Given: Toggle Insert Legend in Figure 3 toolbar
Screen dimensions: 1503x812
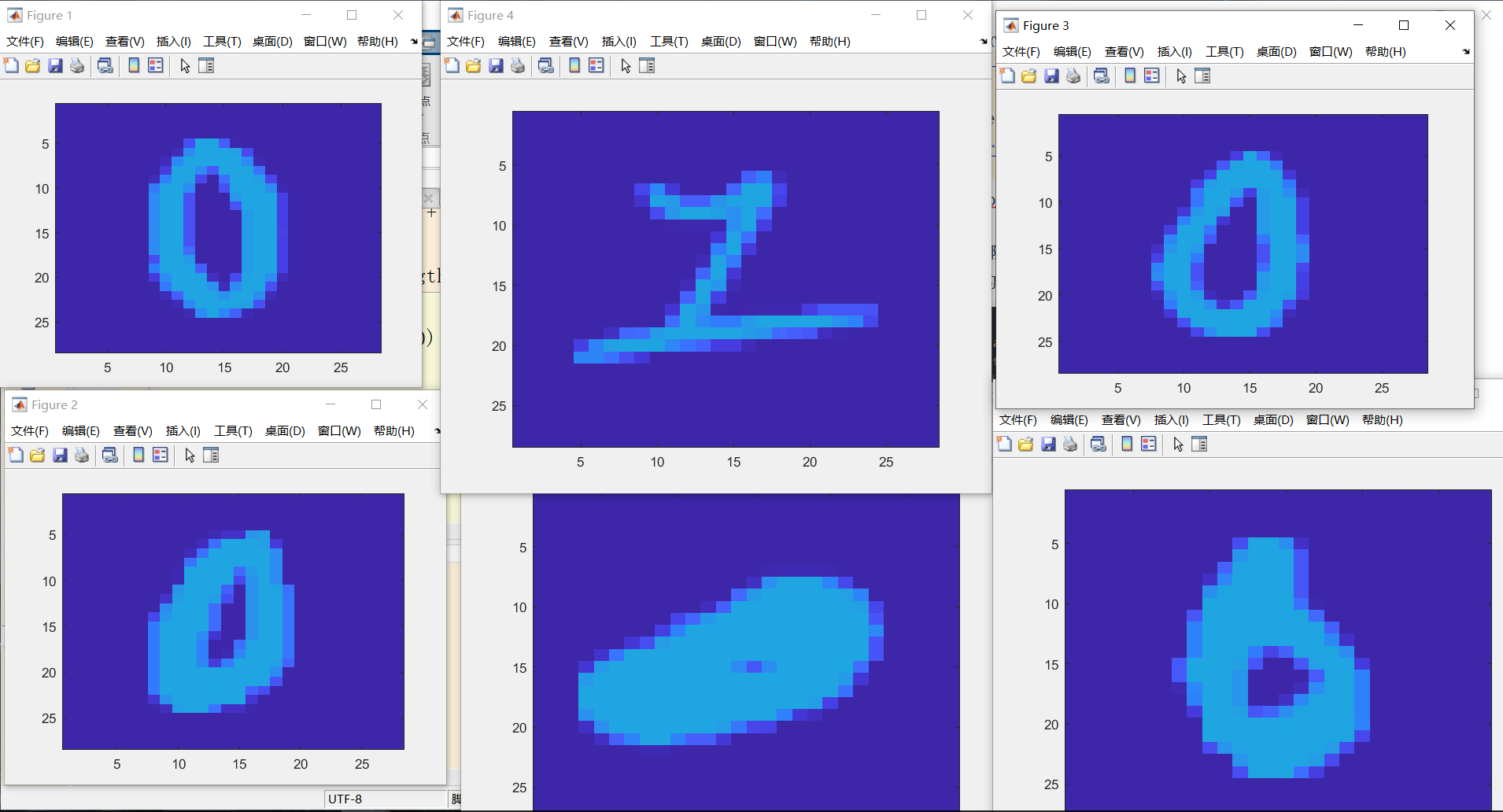Looking at the screenshot, I should click(1152, 76).
